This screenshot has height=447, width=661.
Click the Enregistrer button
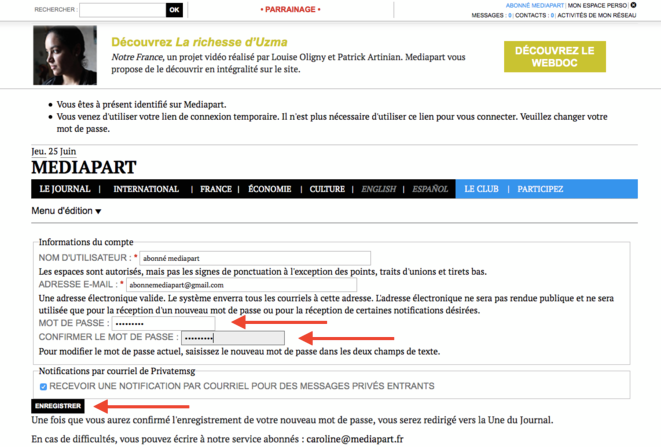(58, 406)
